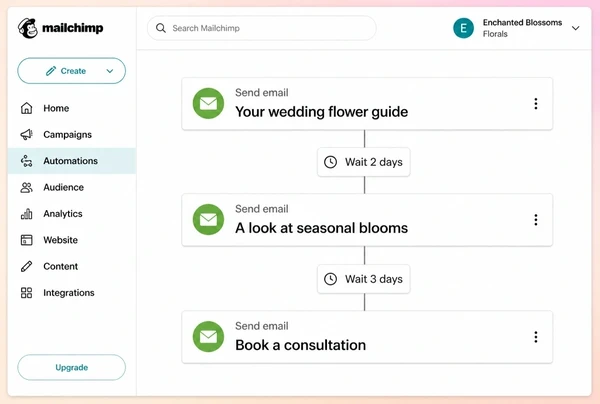This screenshot has height=404, width=600.
Task: Click into the Search Mailchimp field
Action: (x=262, y=28)
